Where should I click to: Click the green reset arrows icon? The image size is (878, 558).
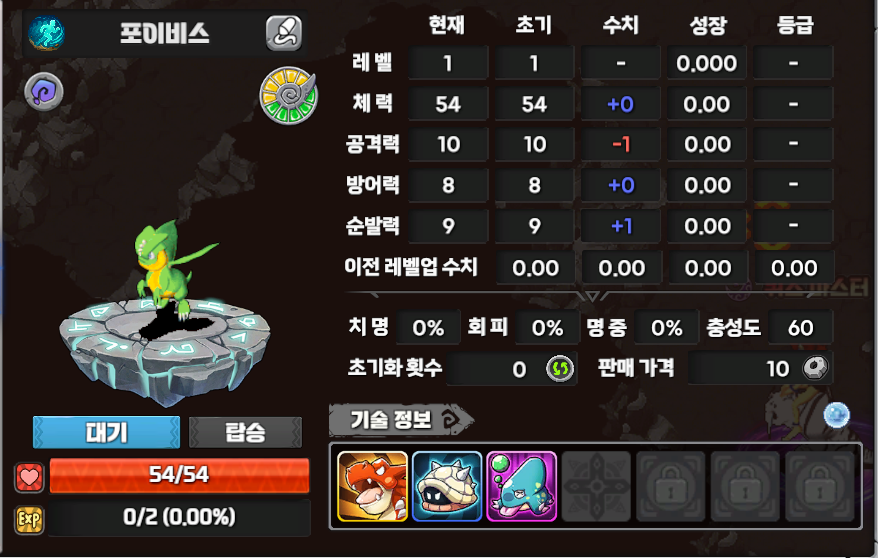pyautogui.click(x=561, y=369)
